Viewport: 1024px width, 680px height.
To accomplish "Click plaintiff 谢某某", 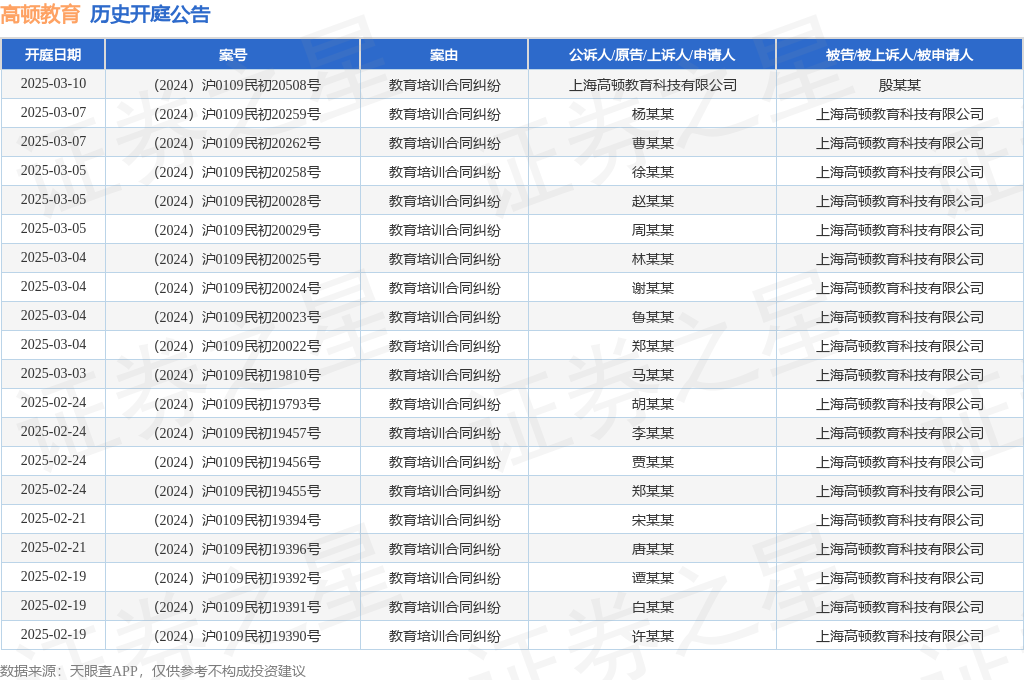I will coord(652,288).
